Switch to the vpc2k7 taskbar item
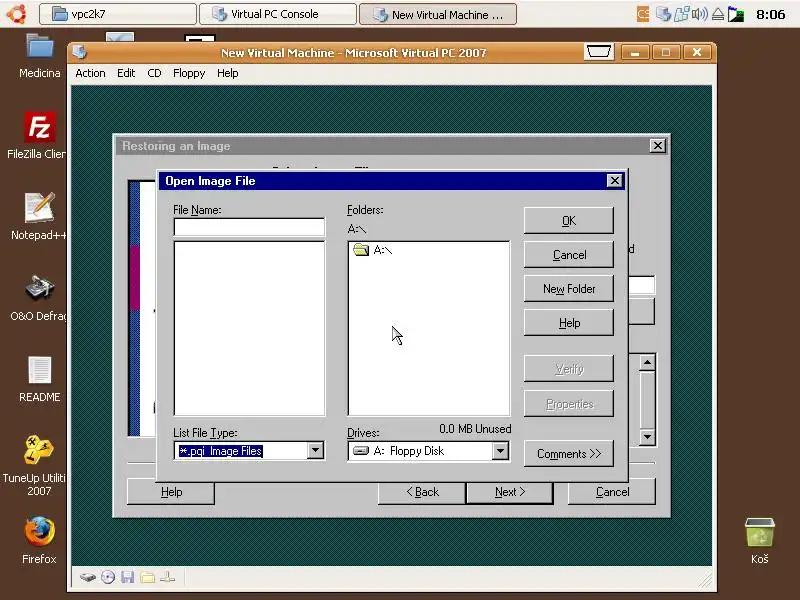 click(118, 14)
